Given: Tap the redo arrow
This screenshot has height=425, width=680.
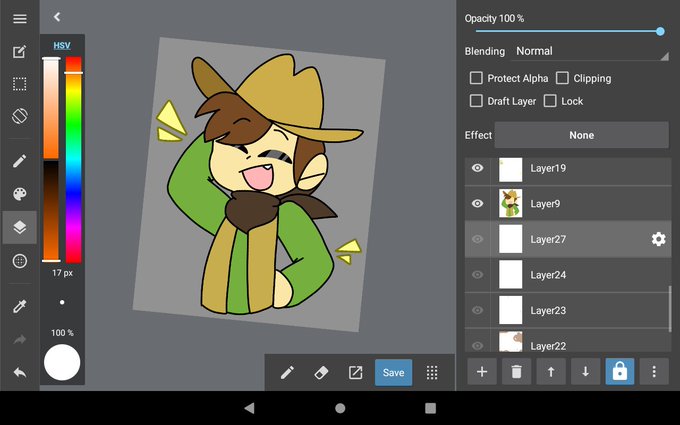Looking at the screenshot, I should (x=20, y=339).
